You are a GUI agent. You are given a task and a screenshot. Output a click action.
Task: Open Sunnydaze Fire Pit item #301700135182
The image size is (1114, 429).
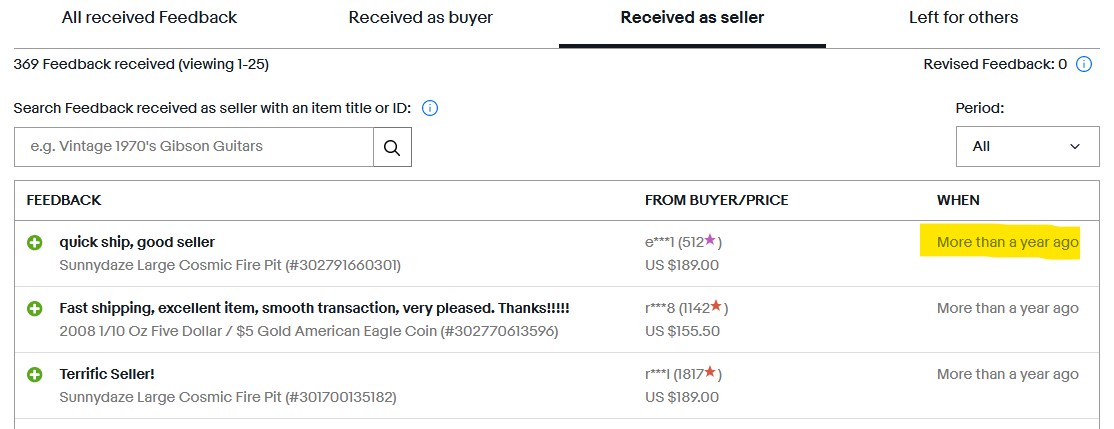click(x=227, y=397)
